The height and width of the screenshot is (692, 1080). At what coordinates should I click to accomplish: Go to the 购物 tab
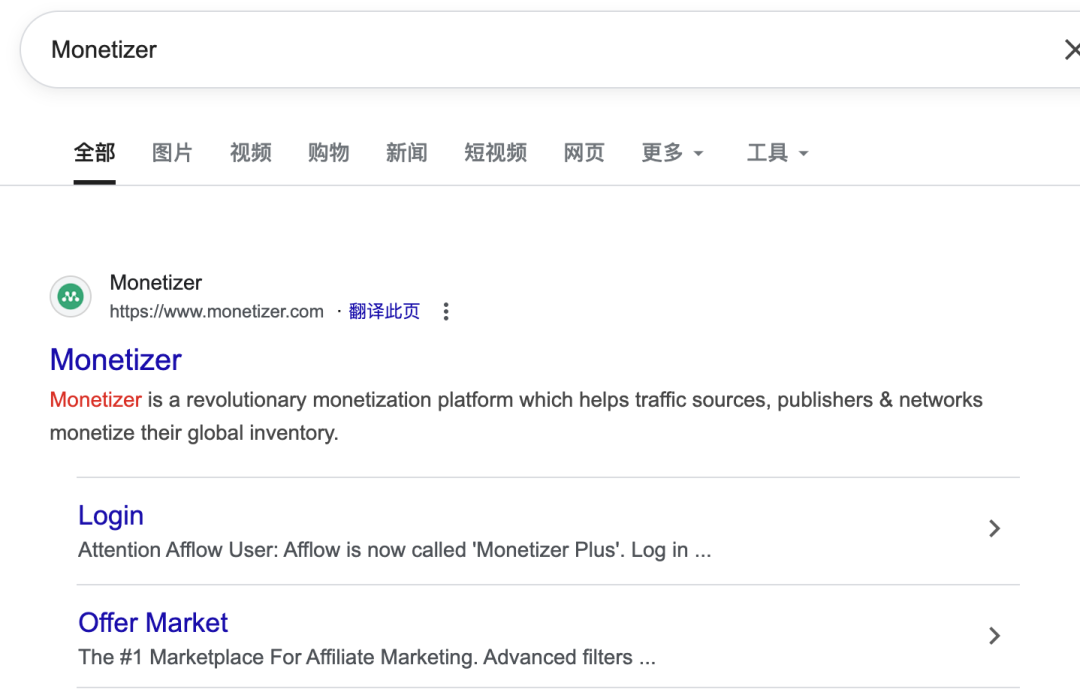(328, 153)
